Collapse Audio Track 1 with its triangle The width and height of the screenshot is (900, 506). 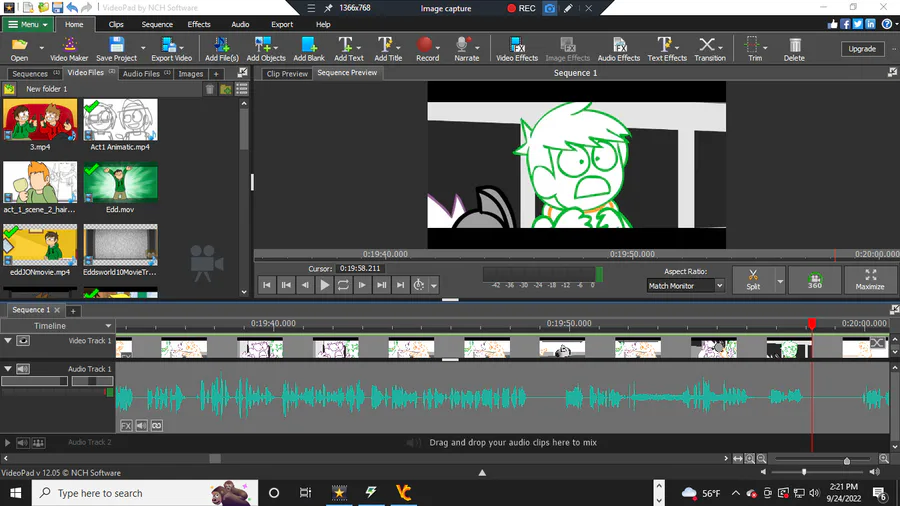tap(8, 369)
